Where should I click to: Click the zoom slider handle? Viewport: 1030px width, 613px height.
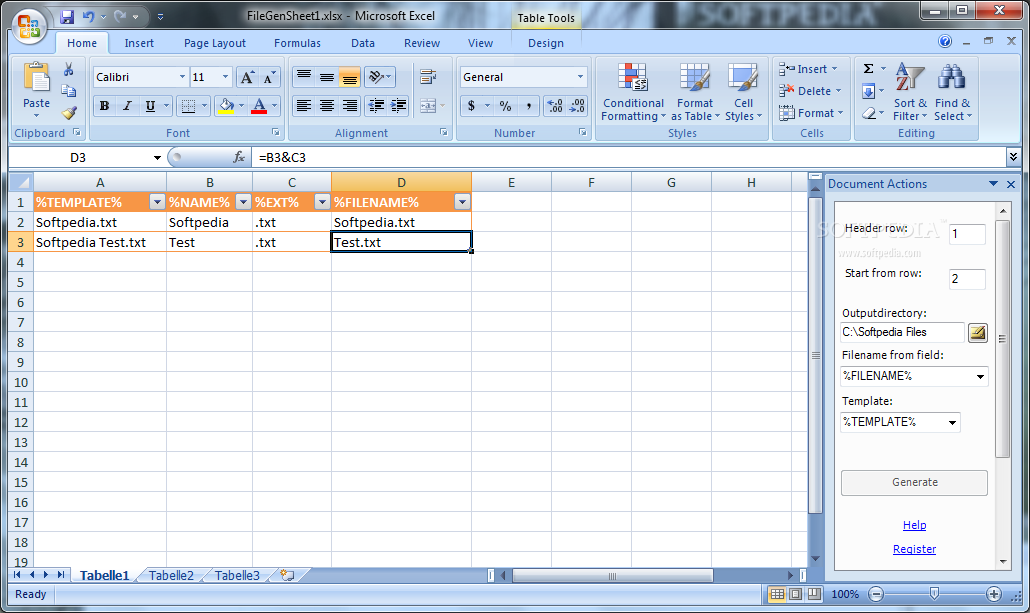point(934,594)
